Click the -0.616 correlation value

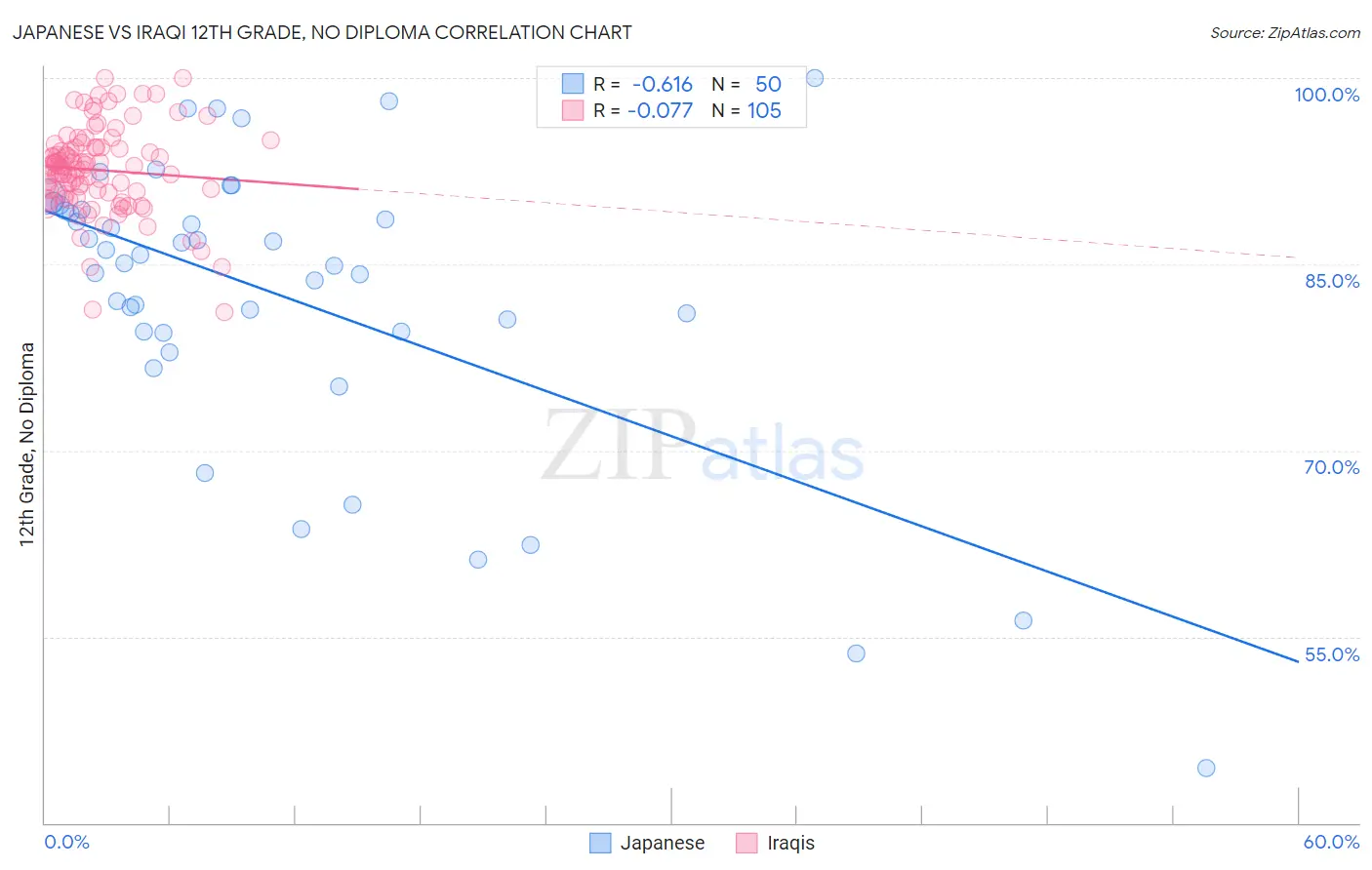(662, 84)
